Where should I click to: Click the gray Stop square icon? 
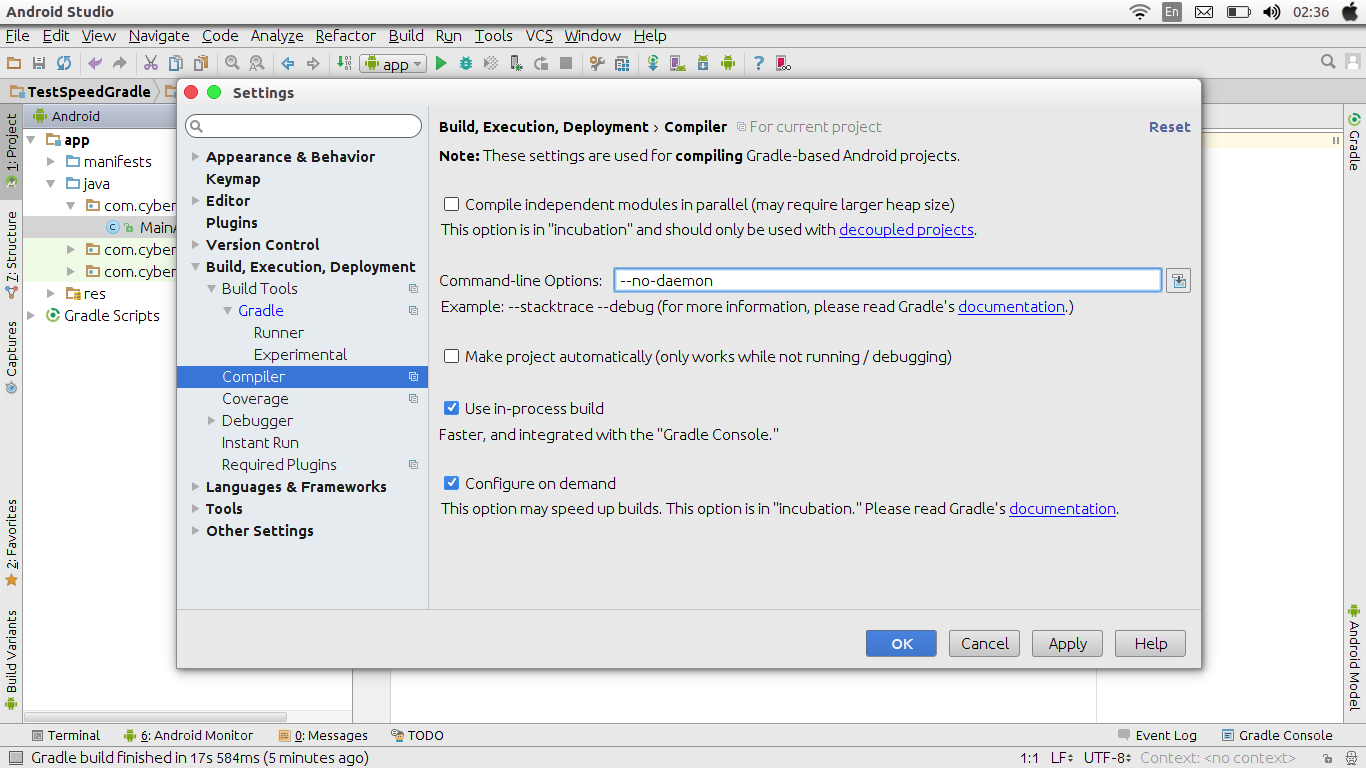coord(566,63)
